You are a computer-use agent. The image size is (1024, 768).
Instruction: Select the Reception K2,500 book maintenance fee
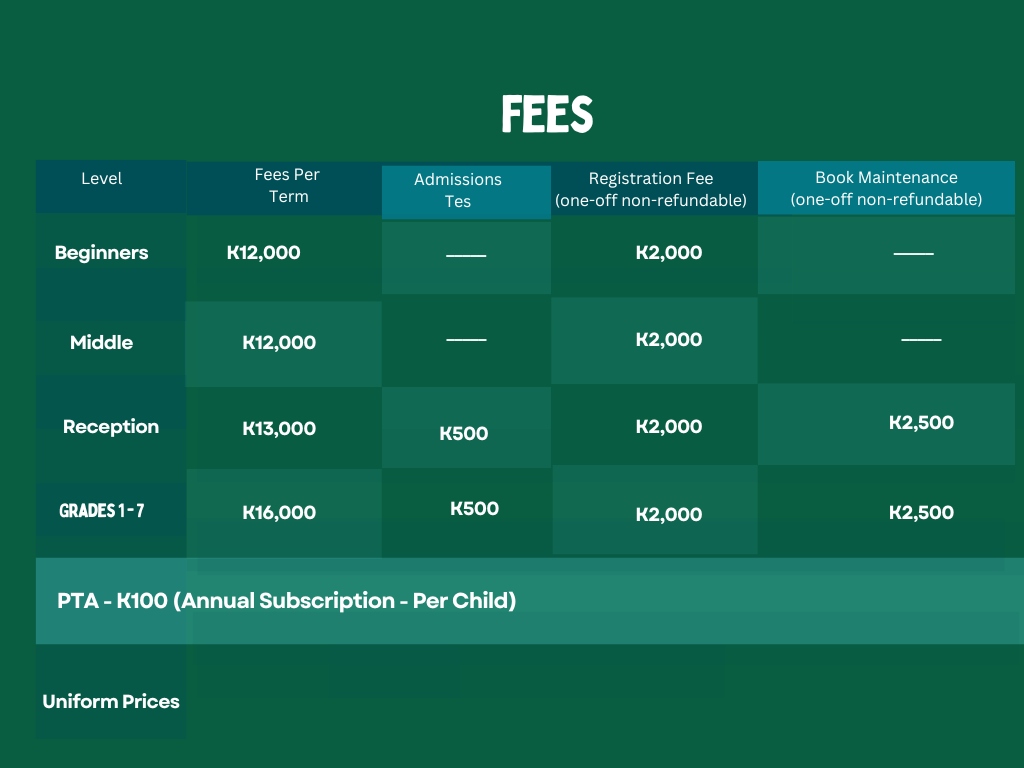tap(921, 423)
